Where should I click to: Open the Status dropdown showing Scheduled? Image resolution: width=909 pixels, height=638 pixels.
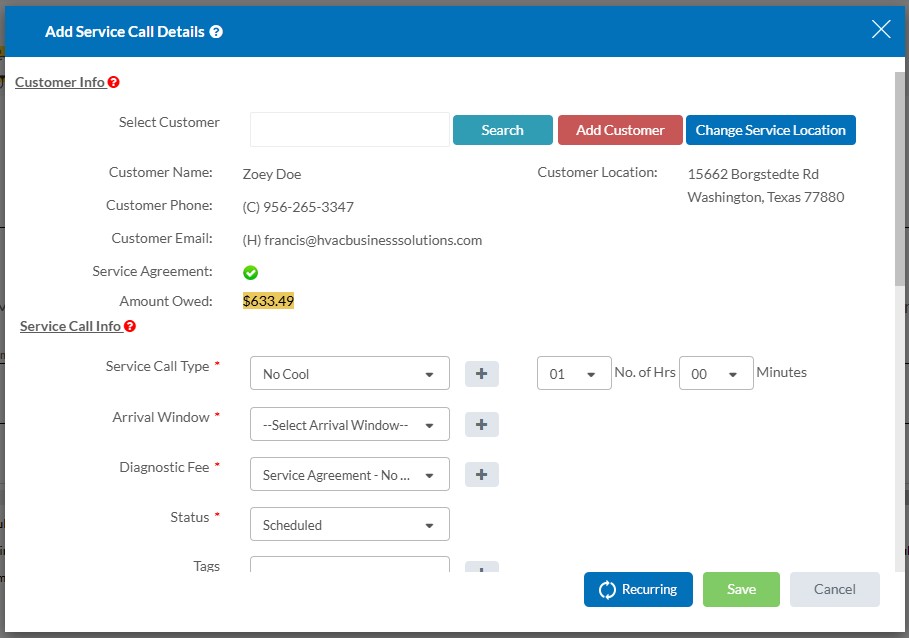(x=350, y=524)
